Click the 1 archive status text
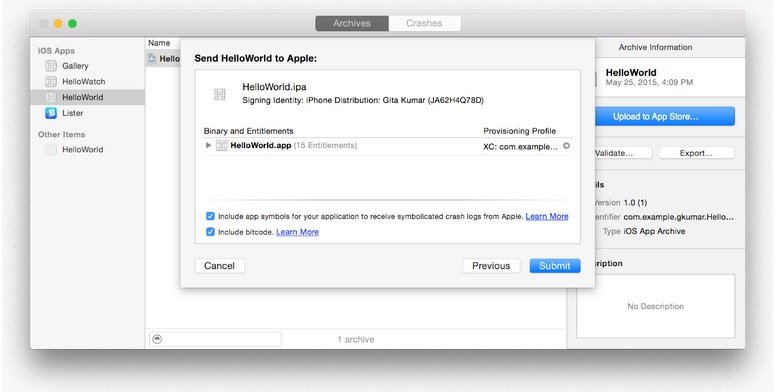The image size is (778, 392). (x=356, y=339)
